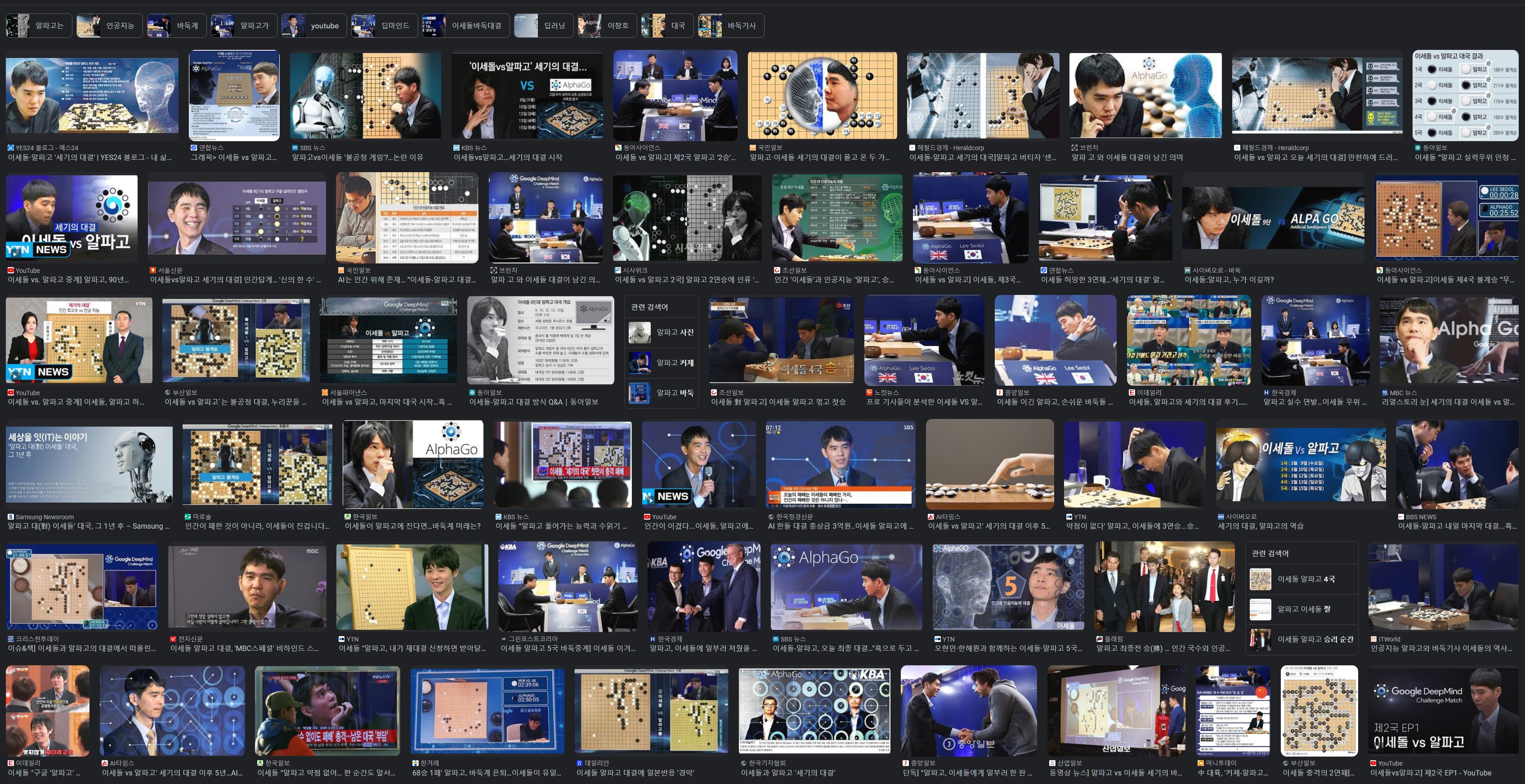
Task: Open title '이세돌:알파고, 누가 이길까?'
Action: pos(1229,280)
